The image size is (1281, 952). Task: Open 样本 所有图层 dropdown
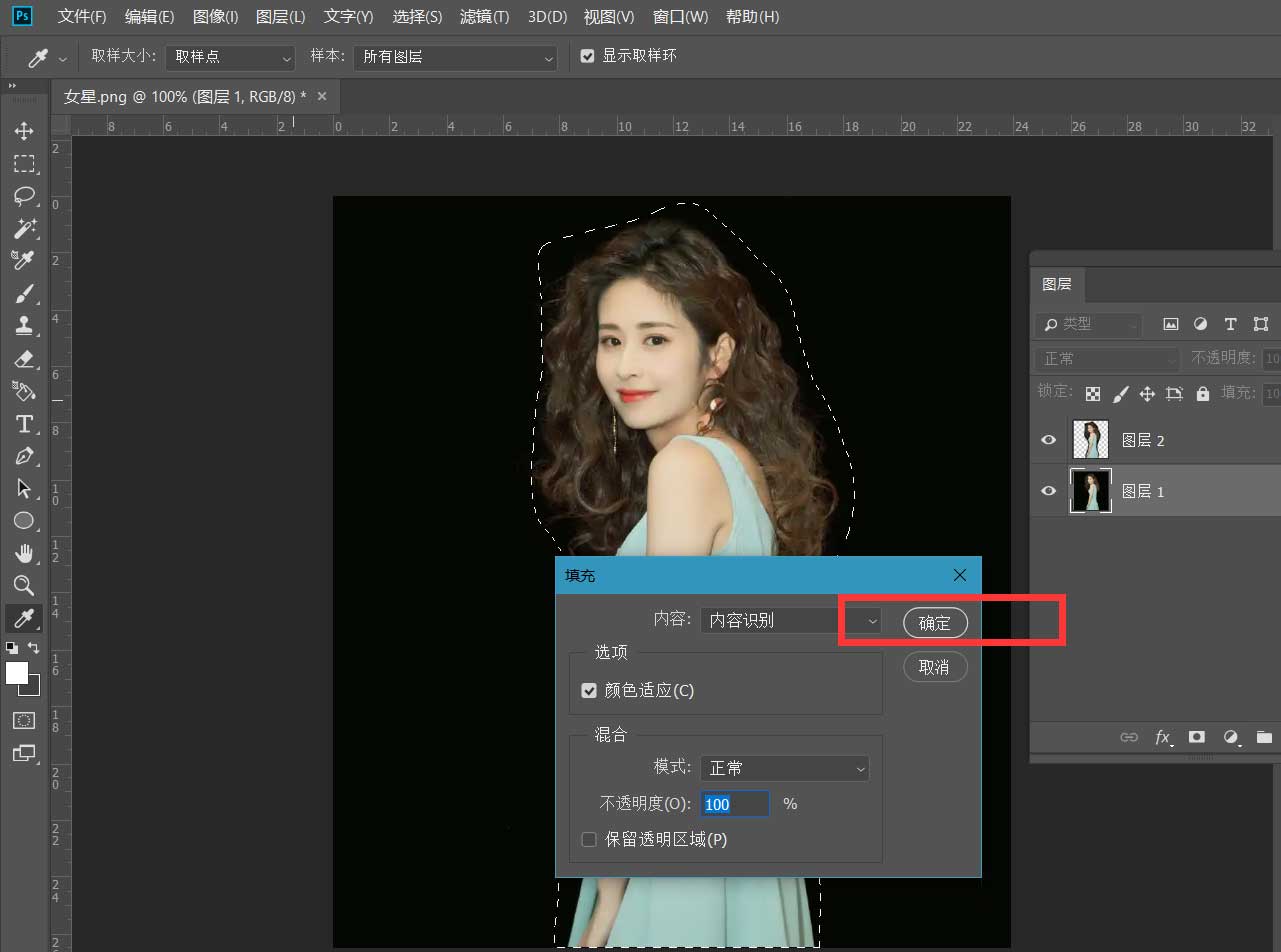(x=455, y=57)
